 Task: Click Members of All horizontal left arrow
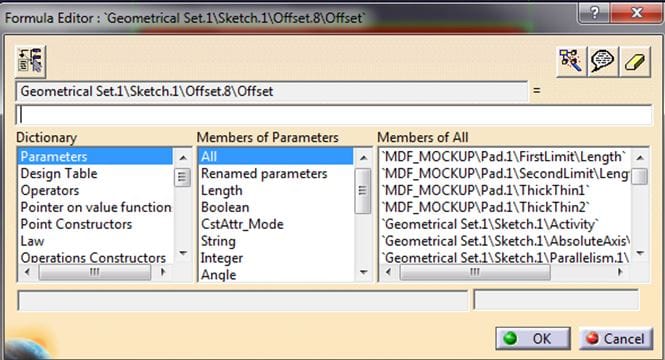point(388,272)
